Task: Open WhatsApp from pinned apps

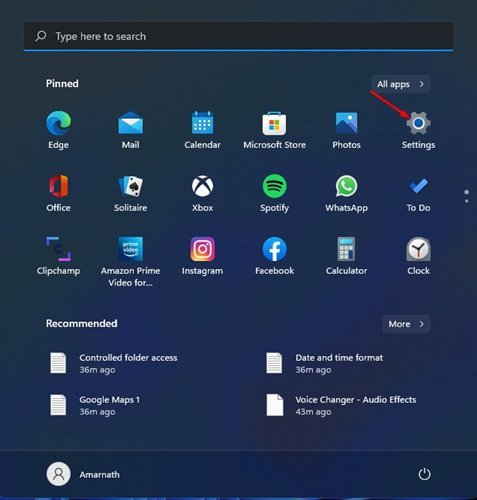Action: click(346, 193)
